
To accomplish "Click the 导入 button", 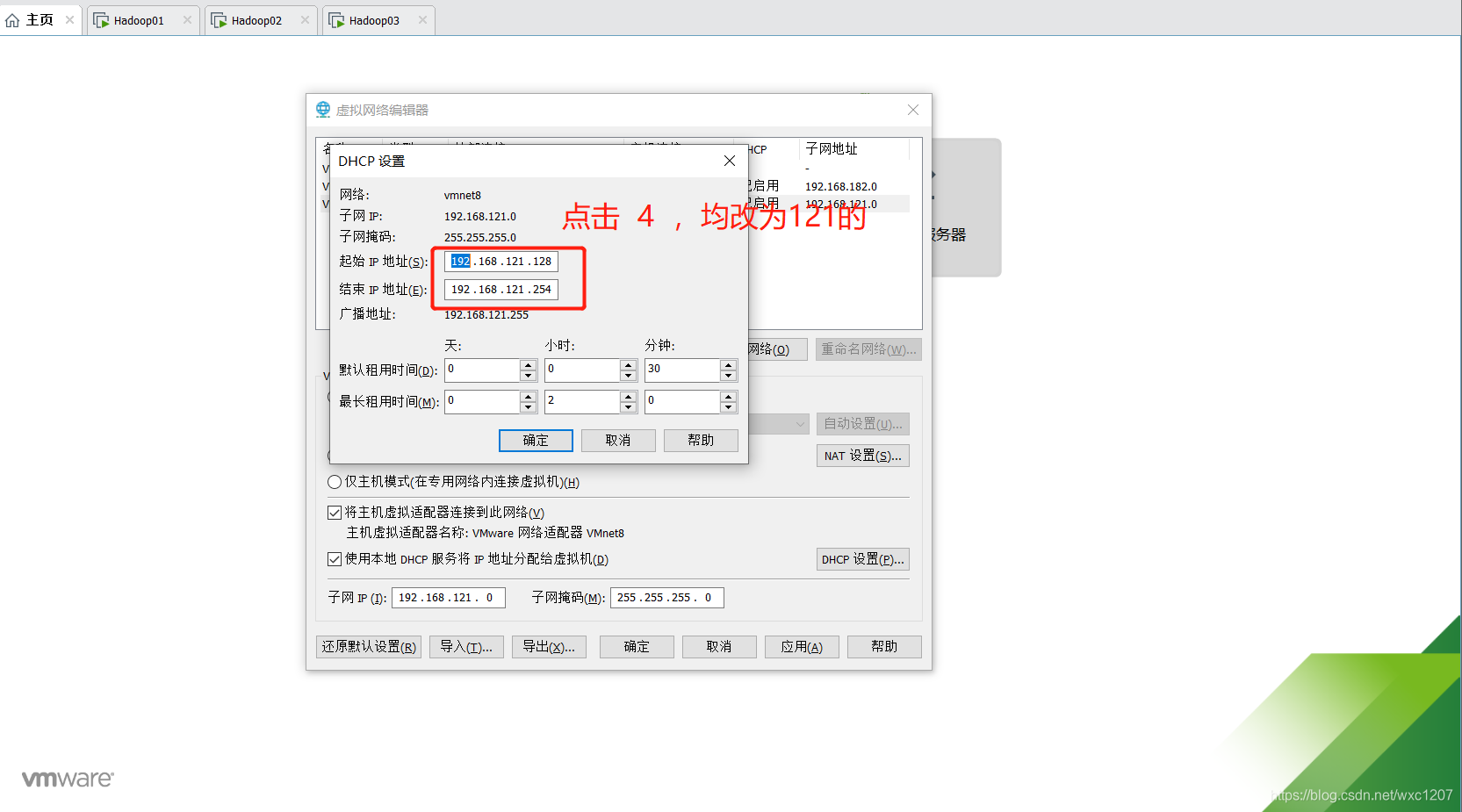I will (x=466, y=647).
